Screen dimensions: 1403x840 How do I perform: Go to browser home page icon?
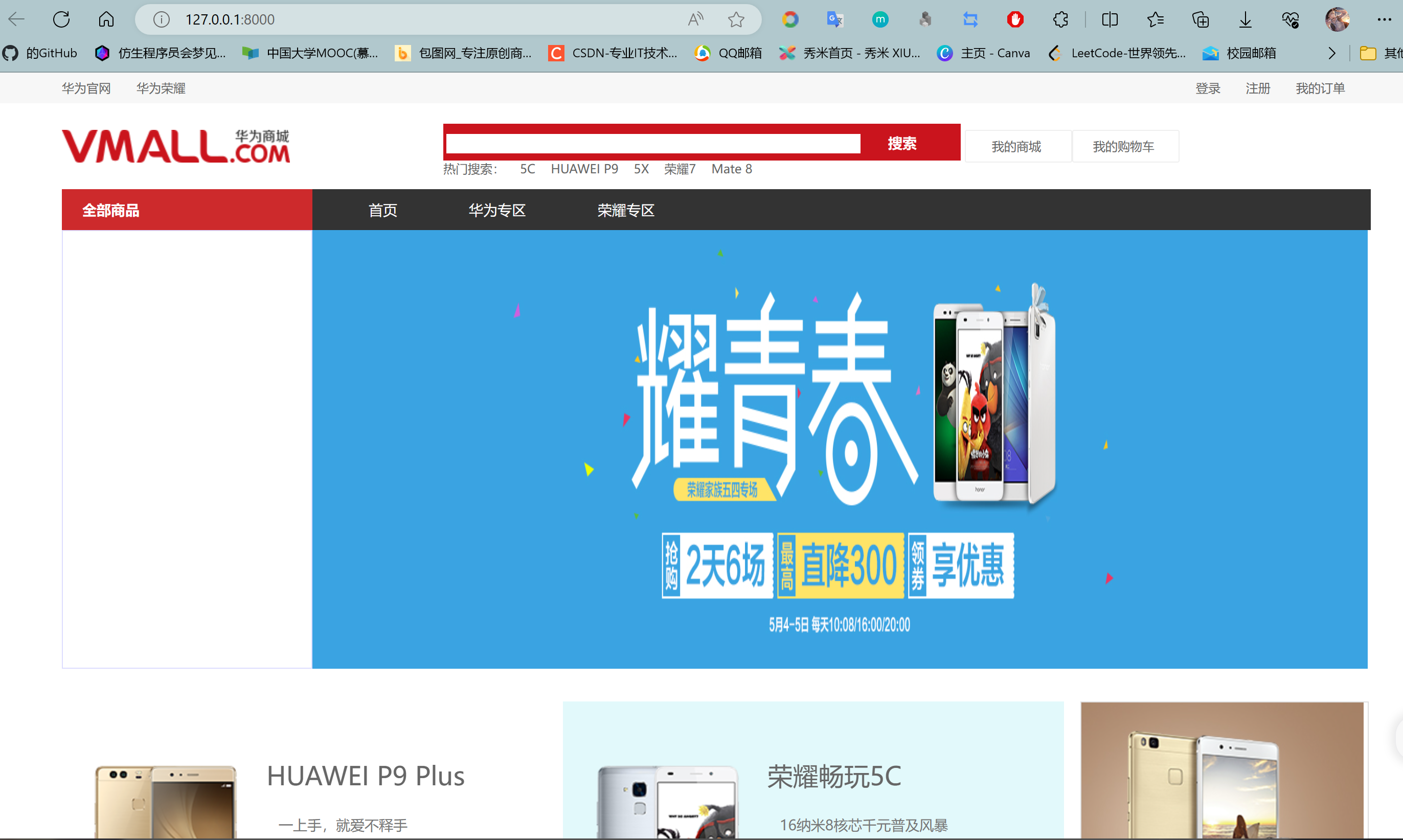click(x=106, y=19)
